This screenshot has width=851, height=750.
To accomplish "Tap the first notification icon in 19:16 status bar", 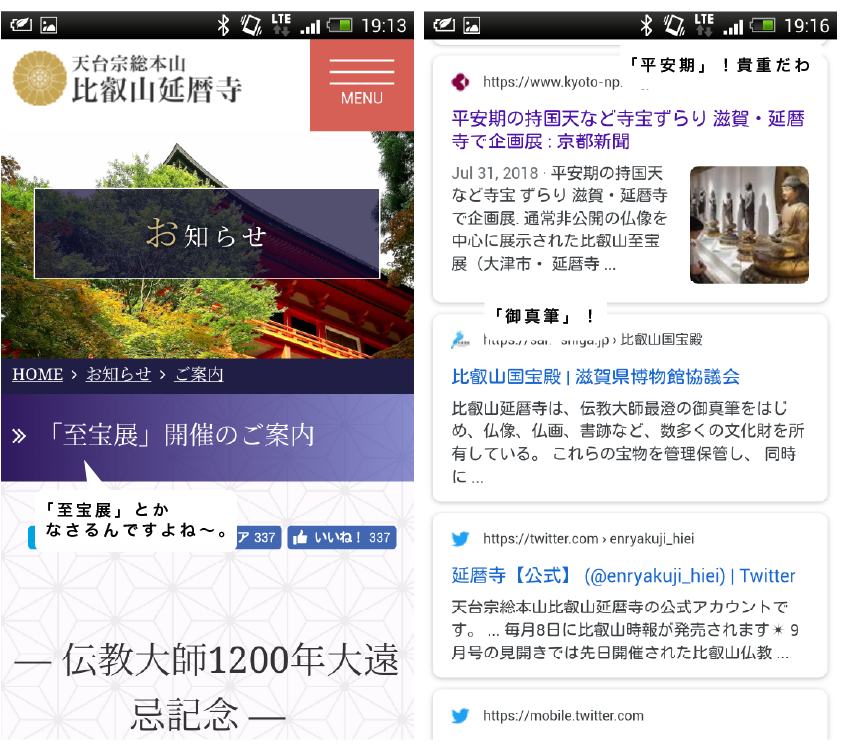I will tap(444, 25).
